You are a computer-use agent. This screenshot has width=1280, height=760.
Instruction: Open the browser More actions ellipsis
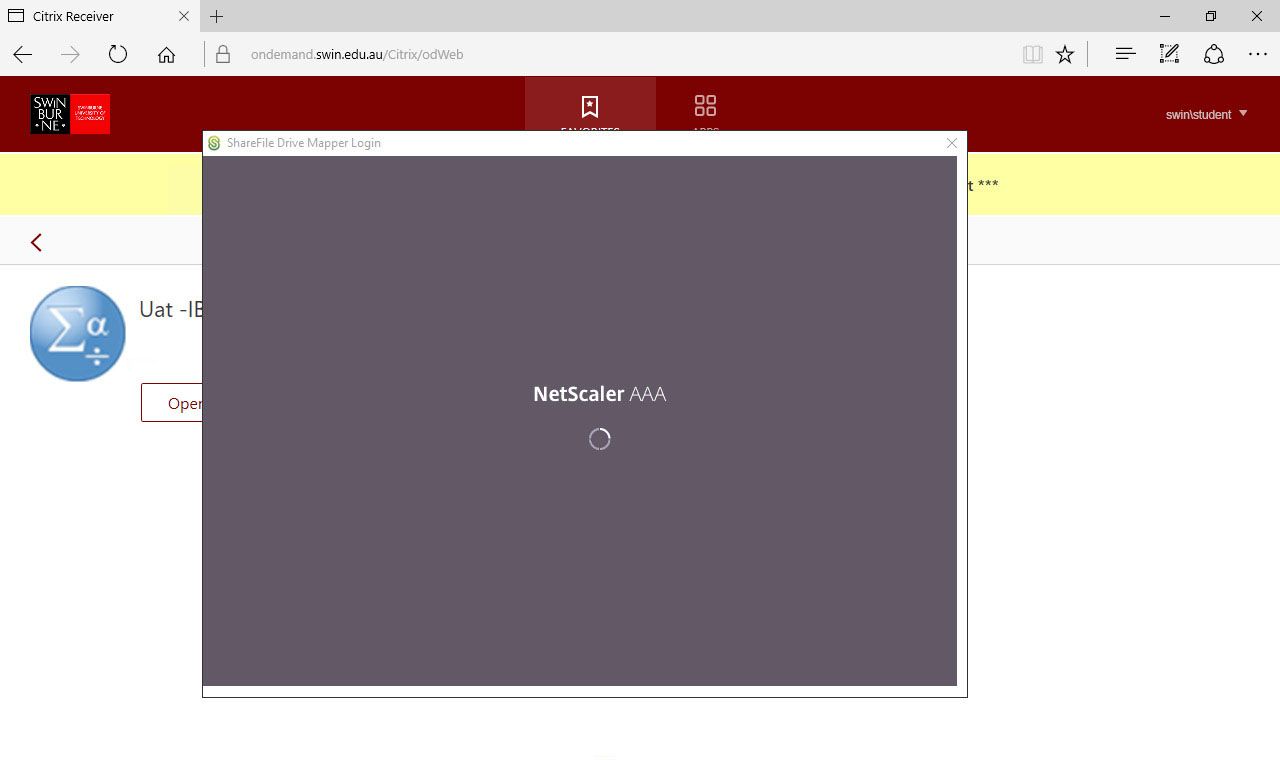point(1257,55)
